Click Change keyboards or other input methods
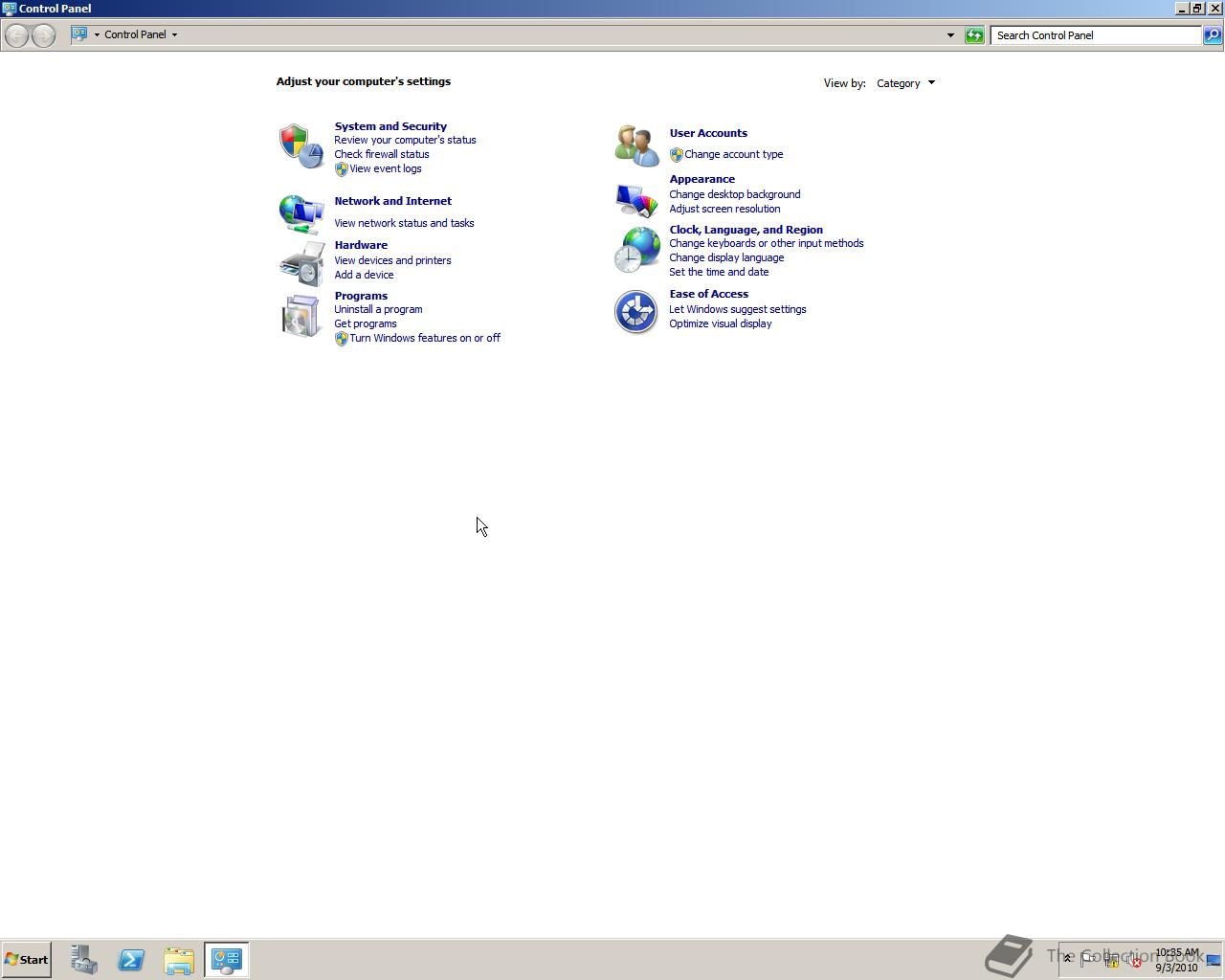1225x980 pixels. click(766, 243)
